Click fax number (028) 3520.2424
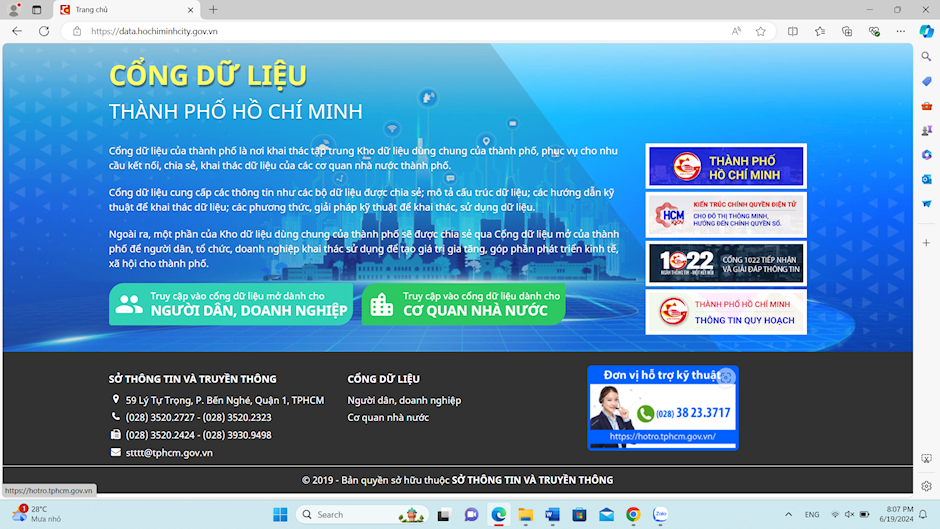940x529 pixels. tap(159, 435)
